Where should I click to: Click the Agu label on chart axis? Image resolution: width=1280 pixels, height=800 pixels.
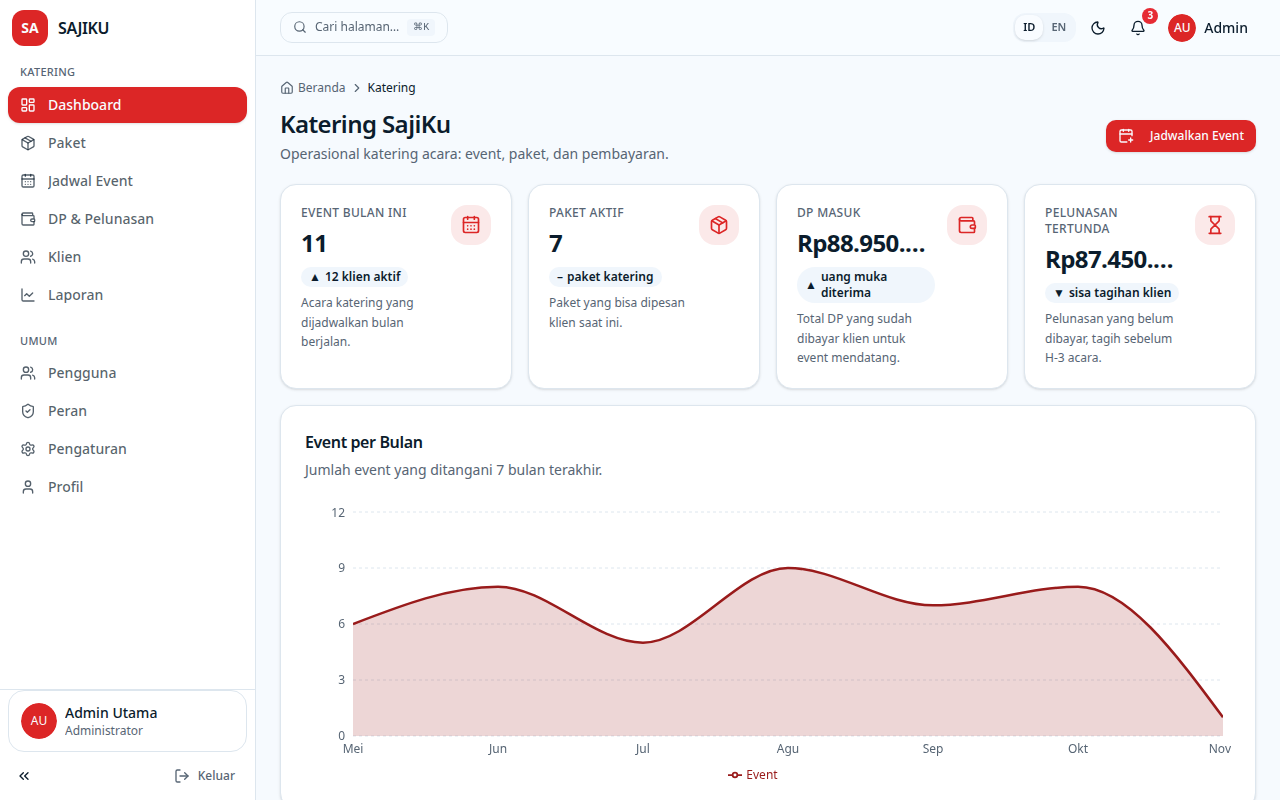point(788,749)
